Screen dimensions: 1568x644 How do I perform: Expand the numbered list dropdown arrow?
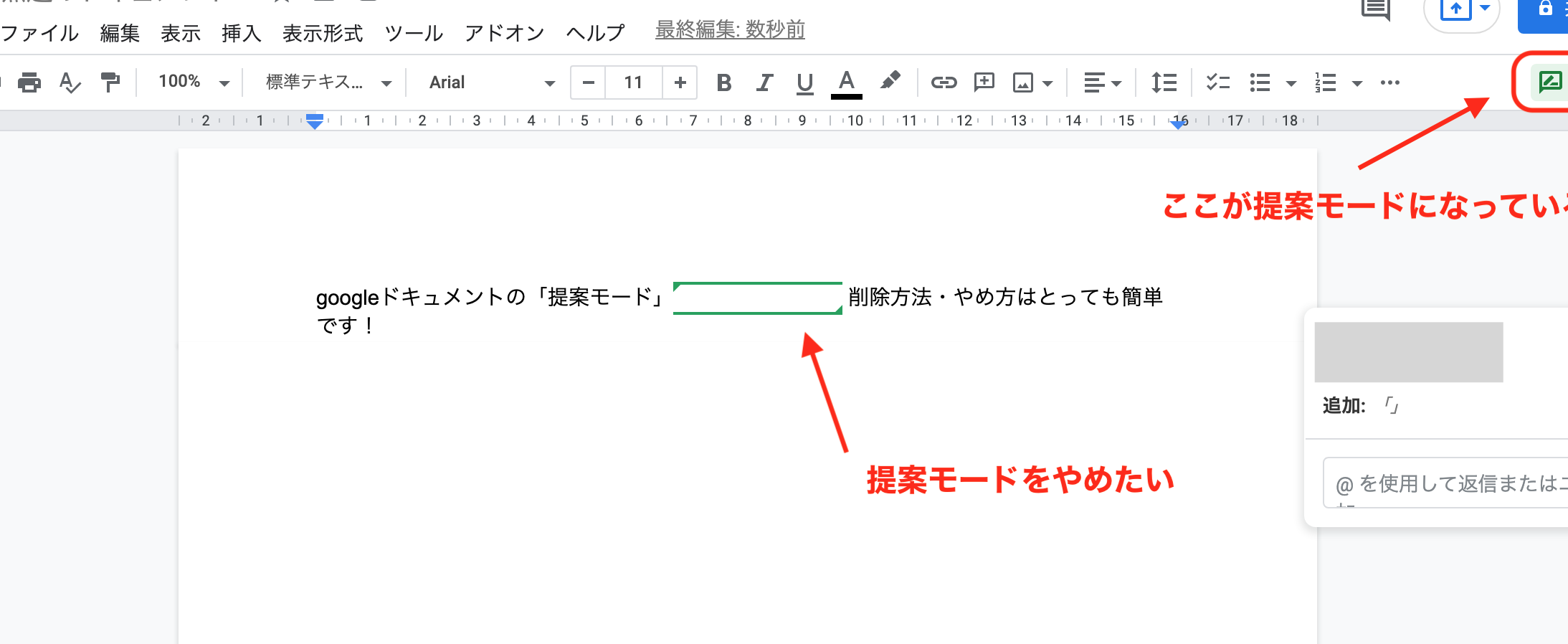pyautogui.click(x=1357, y=84)
